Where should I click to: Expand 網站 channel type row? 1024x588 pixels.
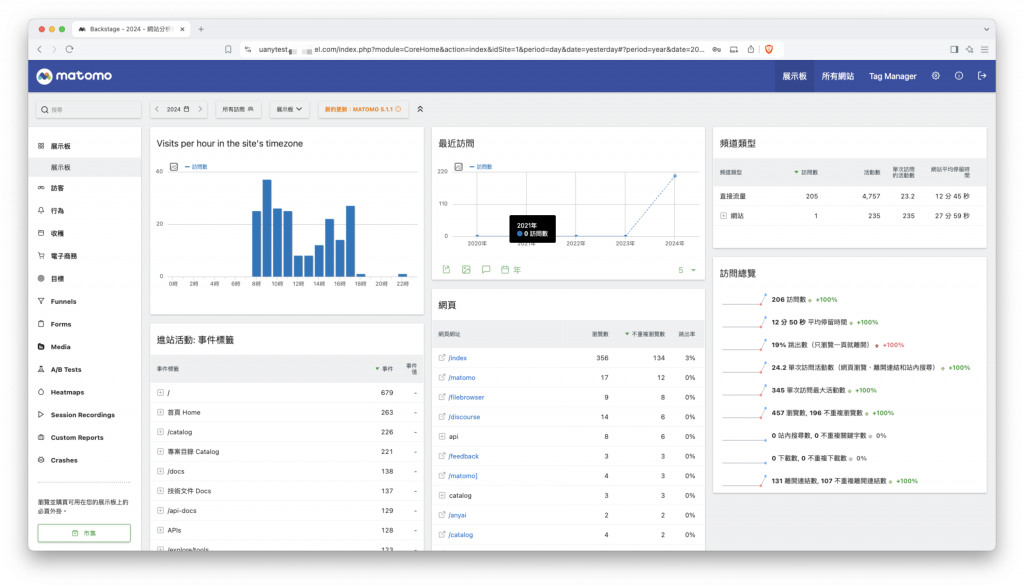pos(724,216)
